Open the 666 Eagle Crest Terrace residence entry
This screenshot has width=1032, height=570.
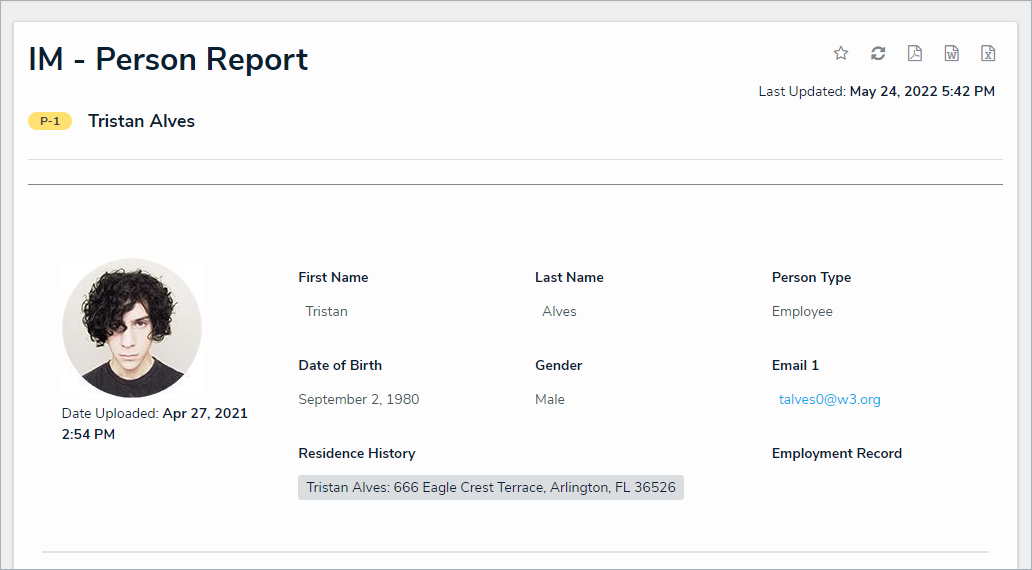coord(490,488)
